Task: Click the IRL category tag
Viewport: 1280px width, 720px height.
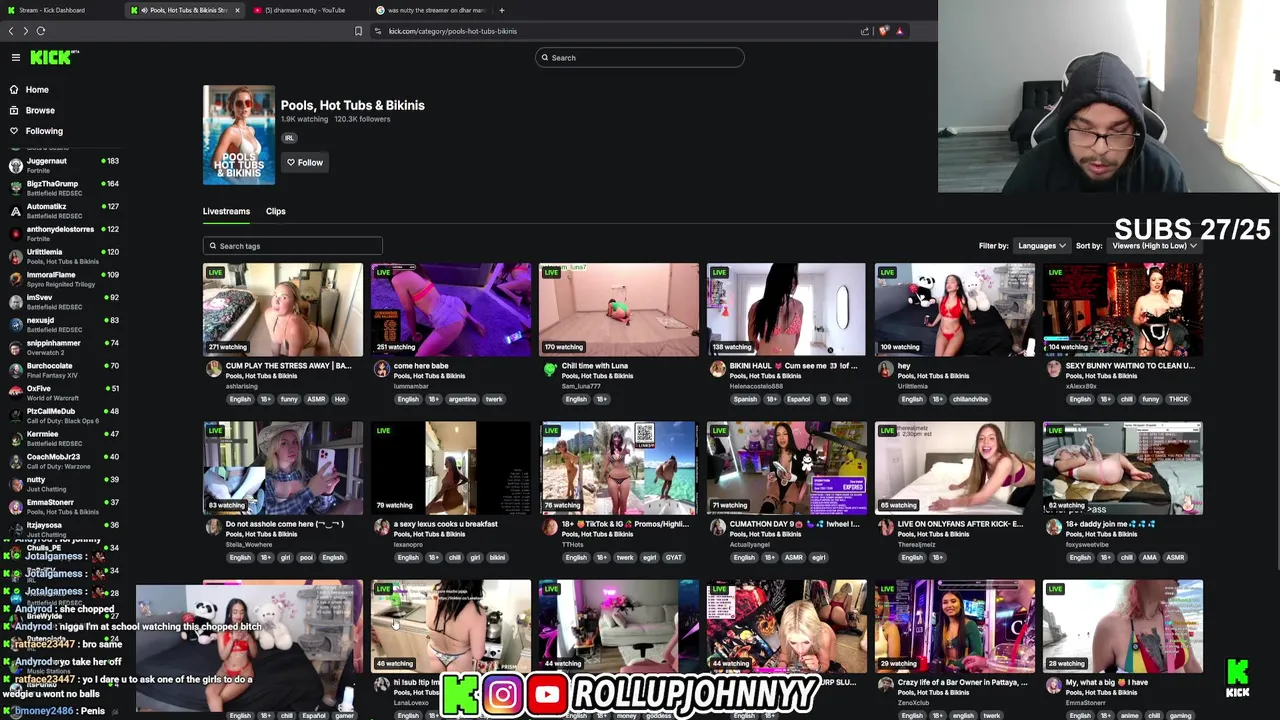Action: tap(289, 138)
